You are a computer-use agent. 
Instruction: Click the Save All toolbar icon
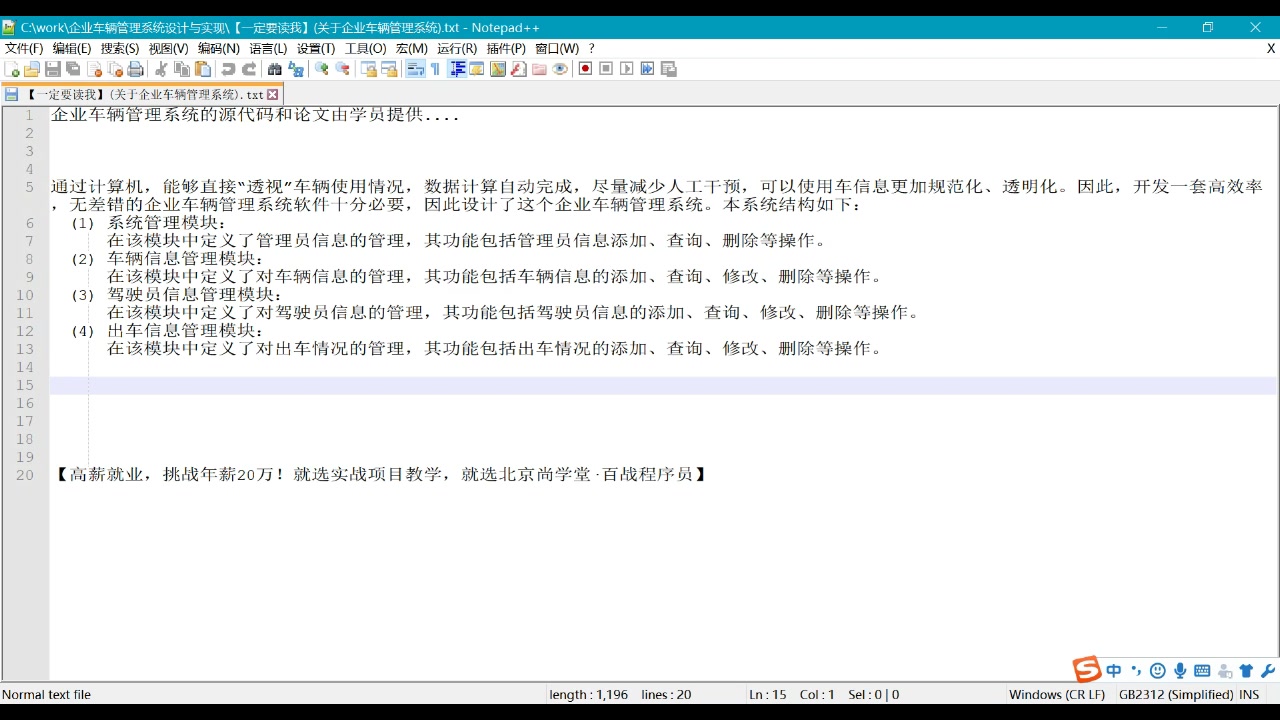[x=73, y=69]
